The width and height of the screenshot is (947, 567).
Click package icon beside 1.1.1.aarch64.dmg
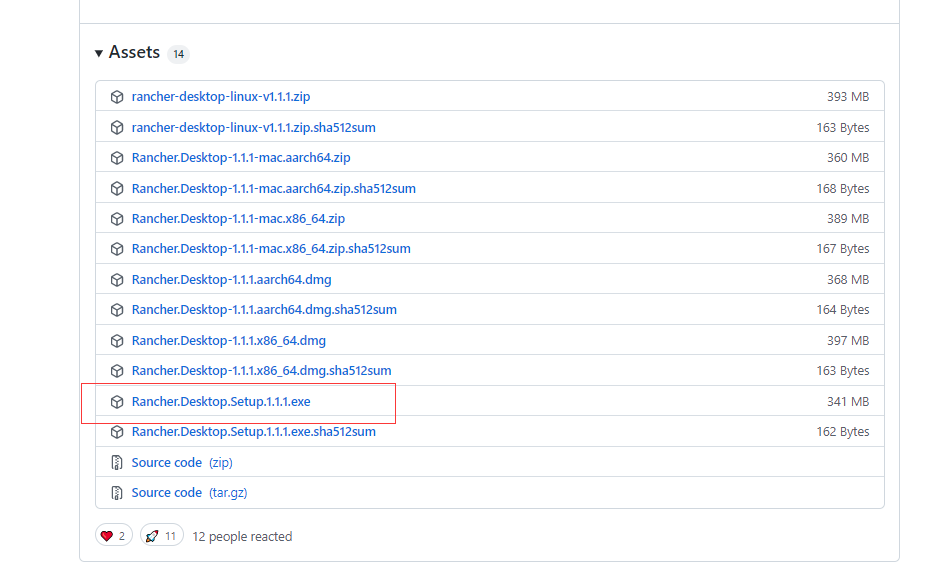click(117, 280)
